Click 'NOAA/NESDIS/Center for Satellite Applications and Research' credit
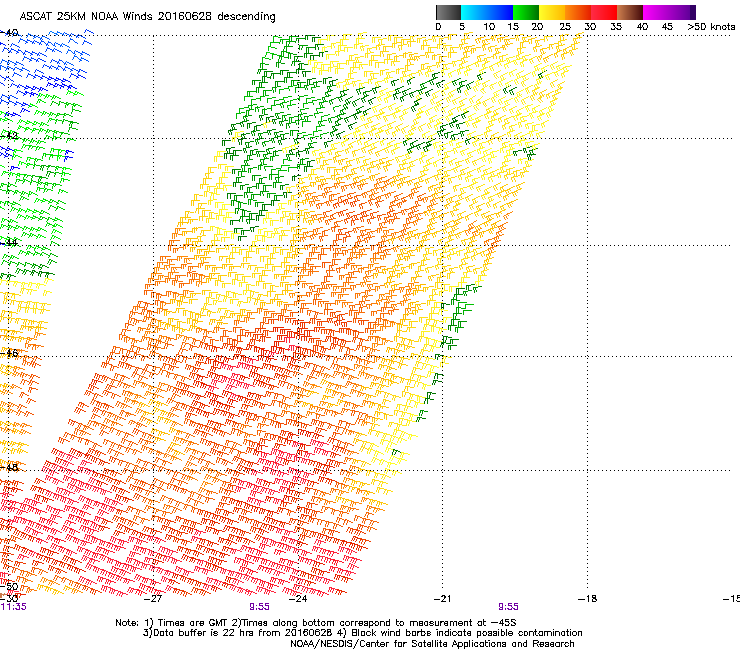The height and width of the screenshot is (650, 740). [x=432, y=644]
